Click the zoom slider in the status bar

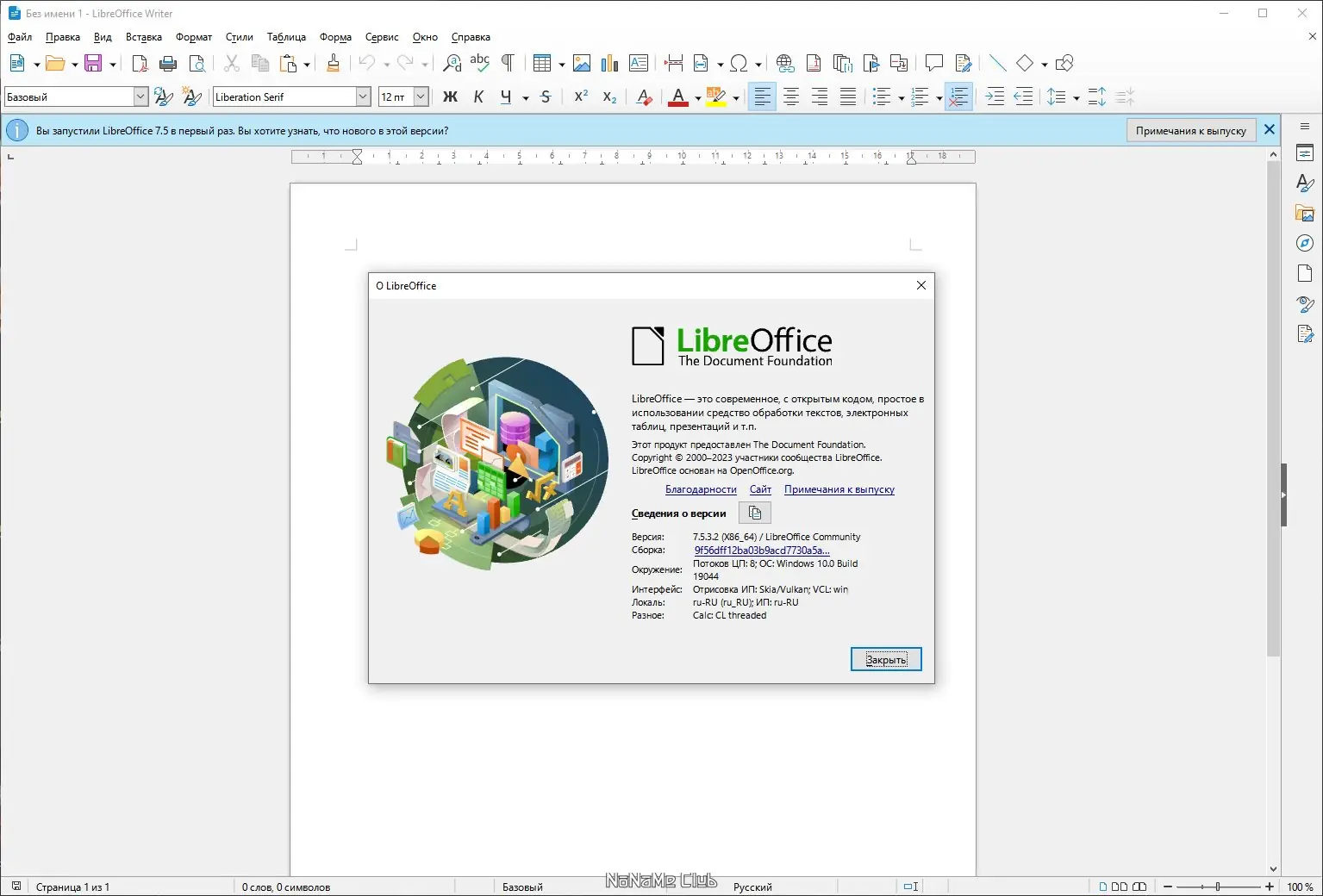coord(1218,887)
